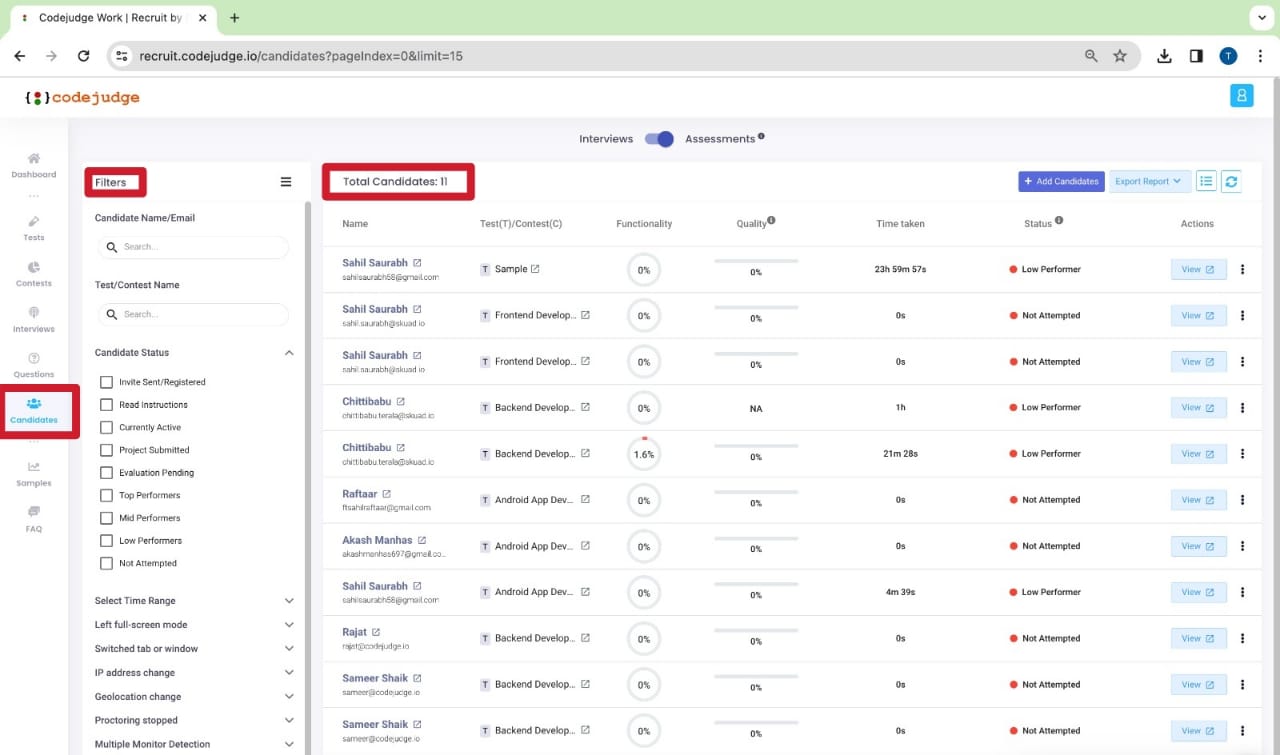This screenshot has height=755, width=1280.
Task: Open the list view columns icon
Action: (x=1206, y=181)
